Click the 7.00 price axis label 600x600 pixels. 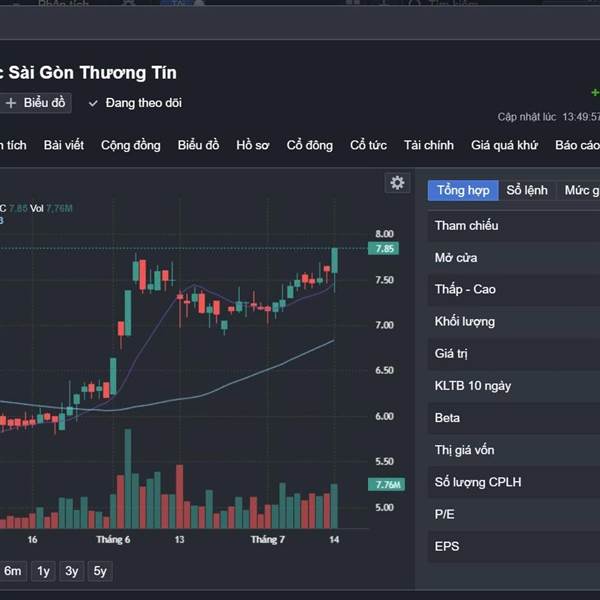click(x=384, y=325)
